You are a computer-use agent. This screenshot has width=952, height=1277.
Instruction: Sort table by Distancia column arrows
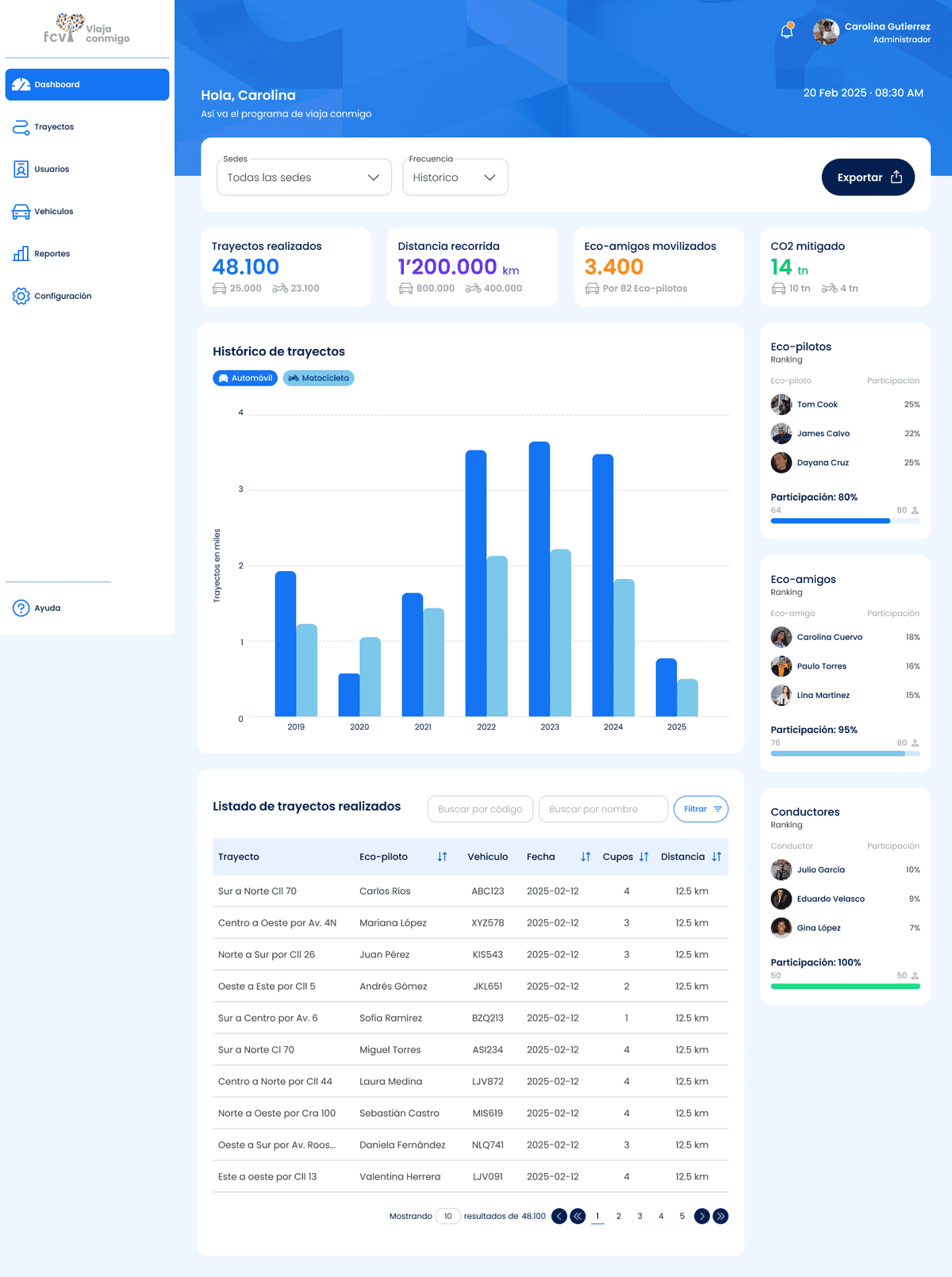tap(716, 857)
